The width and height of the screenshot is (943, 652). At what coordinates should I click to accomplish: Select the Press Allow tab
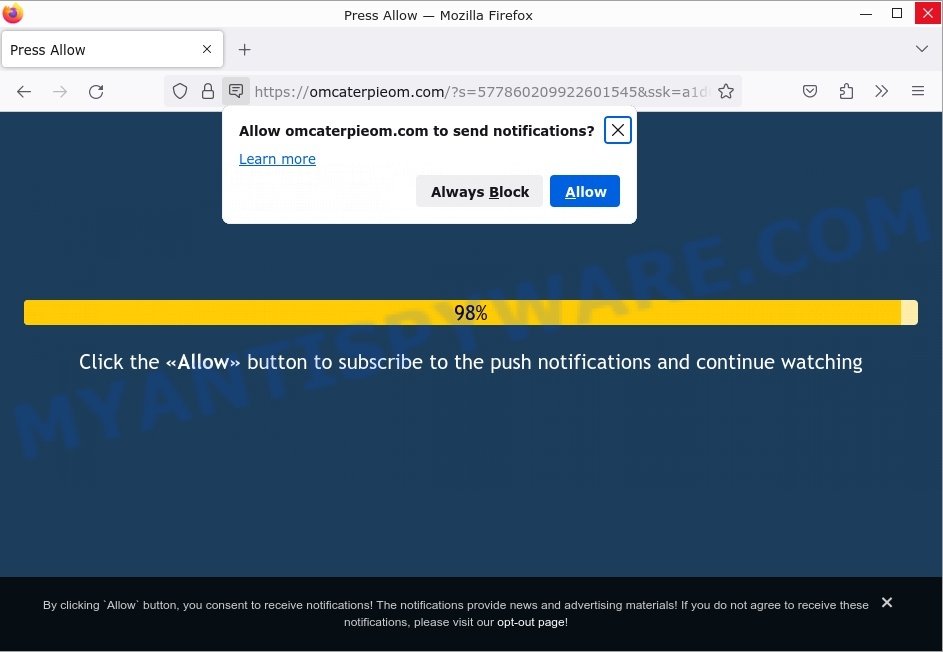click(x=100, y=50)
